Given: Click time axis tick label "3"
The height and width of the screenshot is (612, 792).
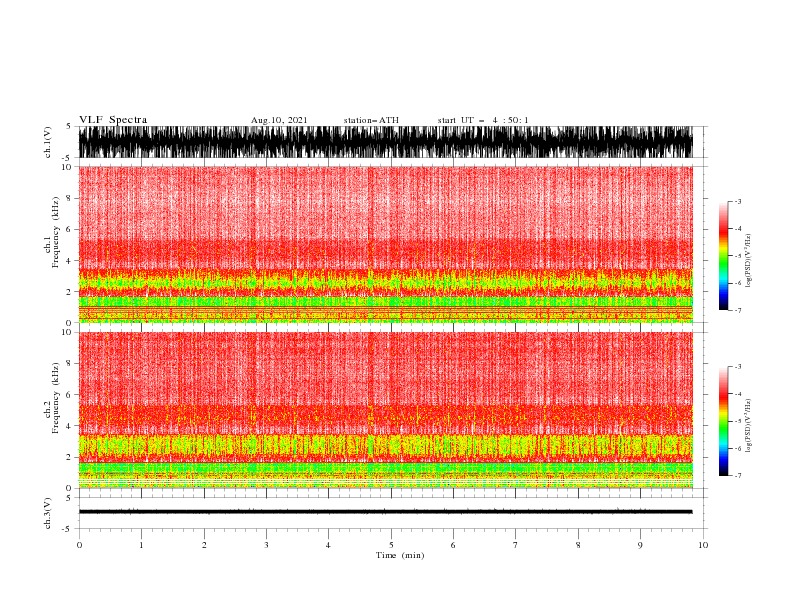Looking at the screenshot, I should 266,545.
